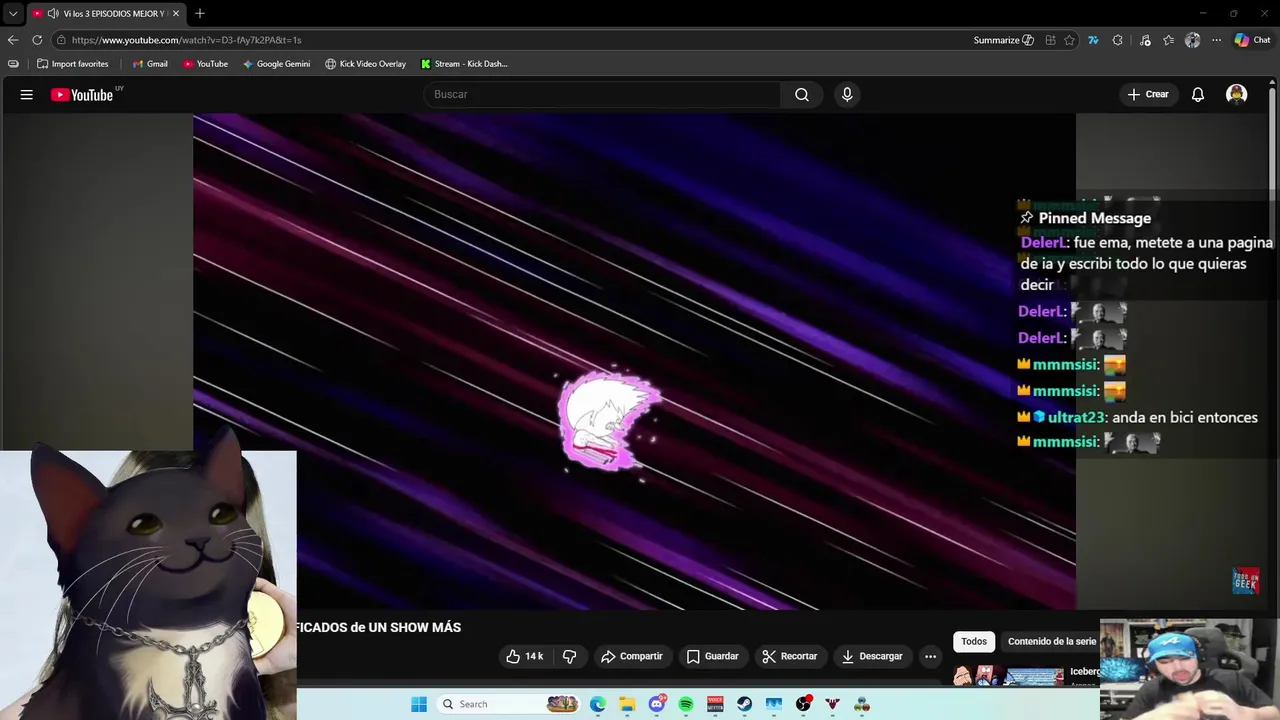Open the split screen icon in address bar
Screen dimensions: 1280x720
tap(1050, 40)
